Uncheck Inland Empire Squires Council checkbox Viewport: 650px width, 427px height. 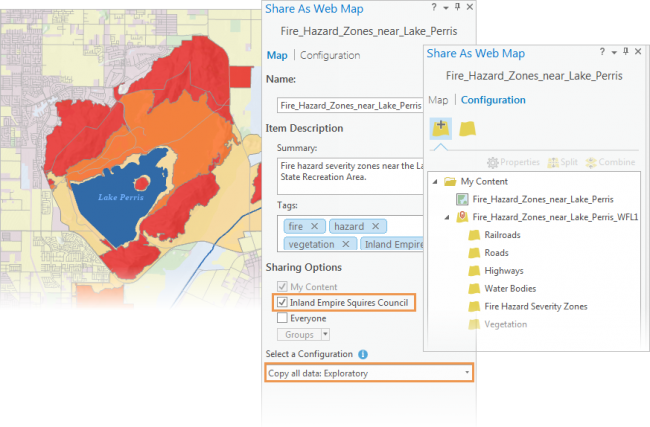coord(282,302)
